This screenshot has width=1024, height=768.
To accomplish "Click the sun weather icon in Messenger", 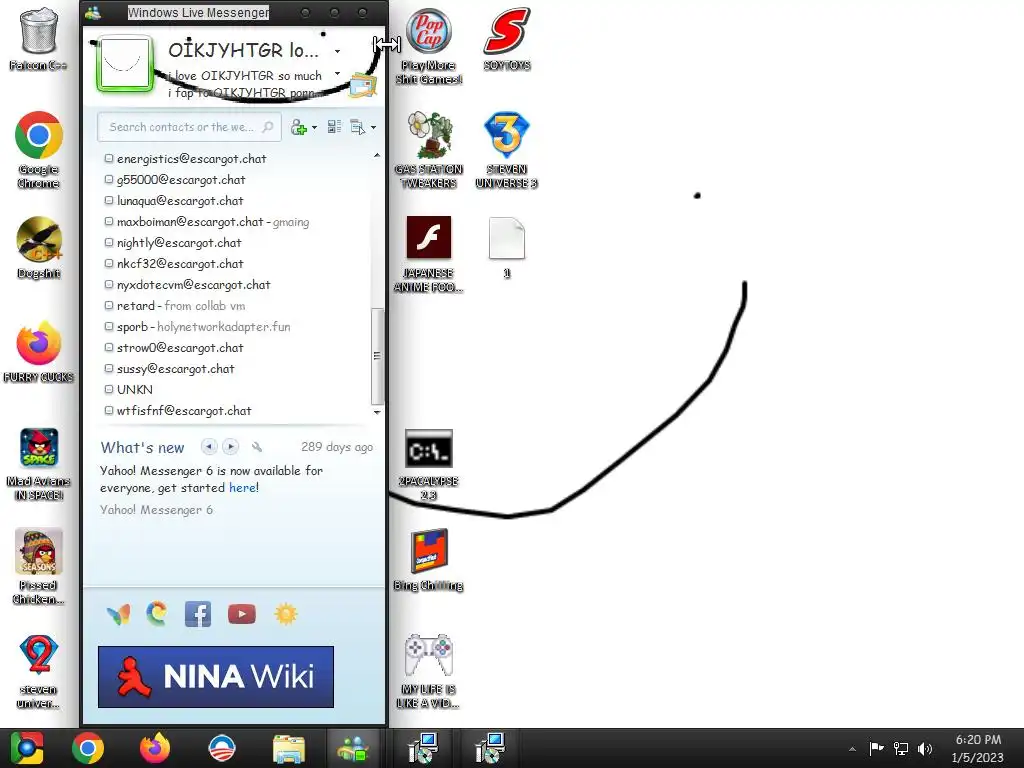I will [x=286, y=614].
